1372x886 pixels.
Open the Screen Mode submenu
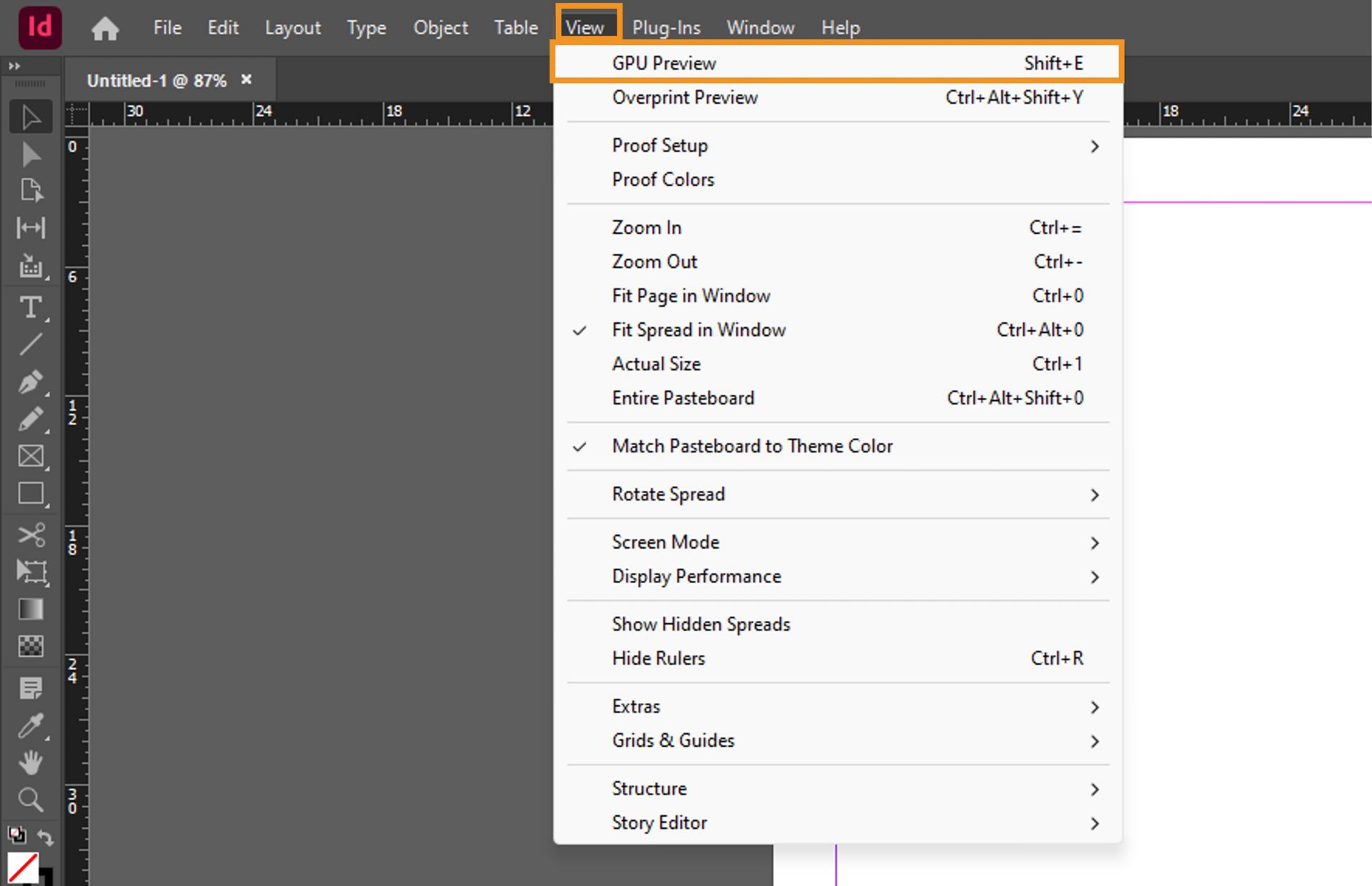tap(665, 542)
